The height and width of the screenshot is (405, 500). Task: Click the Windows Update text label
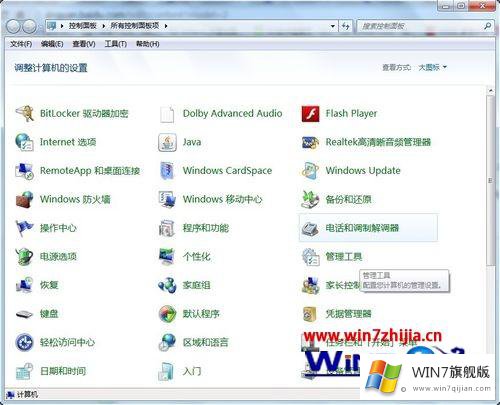(363, 171)
